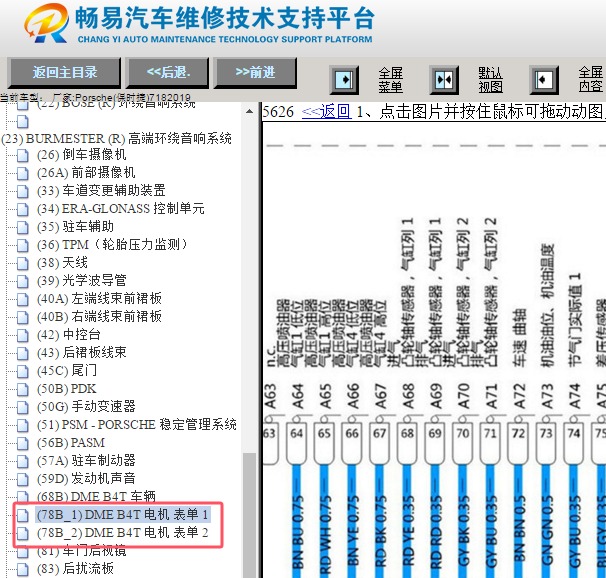Open (50B) PDK entry
Image resolution: width=606 pixels, height=578 pixels.
click(x=66, y=389)
